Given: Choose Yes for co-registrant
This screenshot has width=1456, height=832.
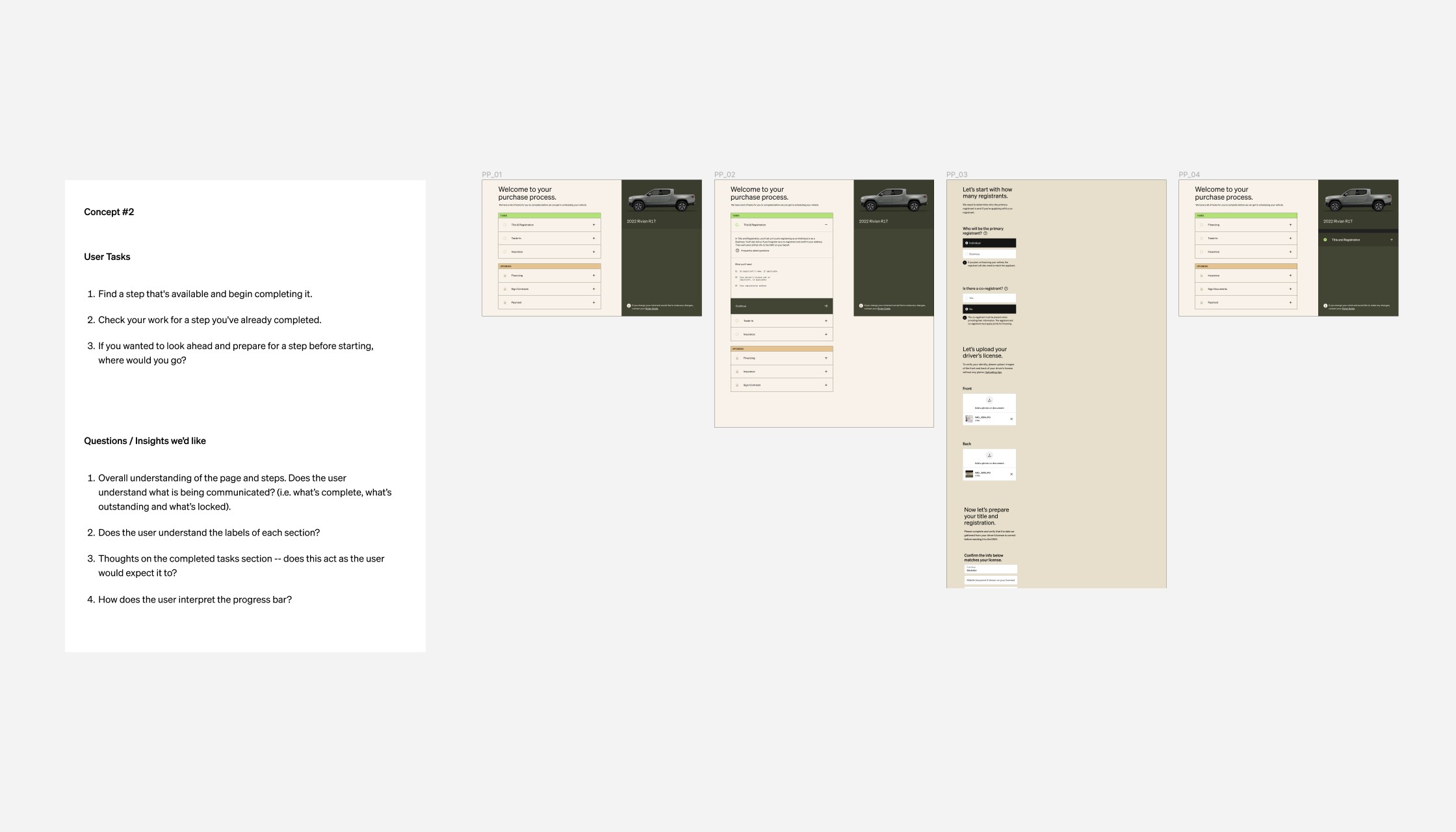Looking at the screenshot, I should pyautogui.click(x=989, y=298).
